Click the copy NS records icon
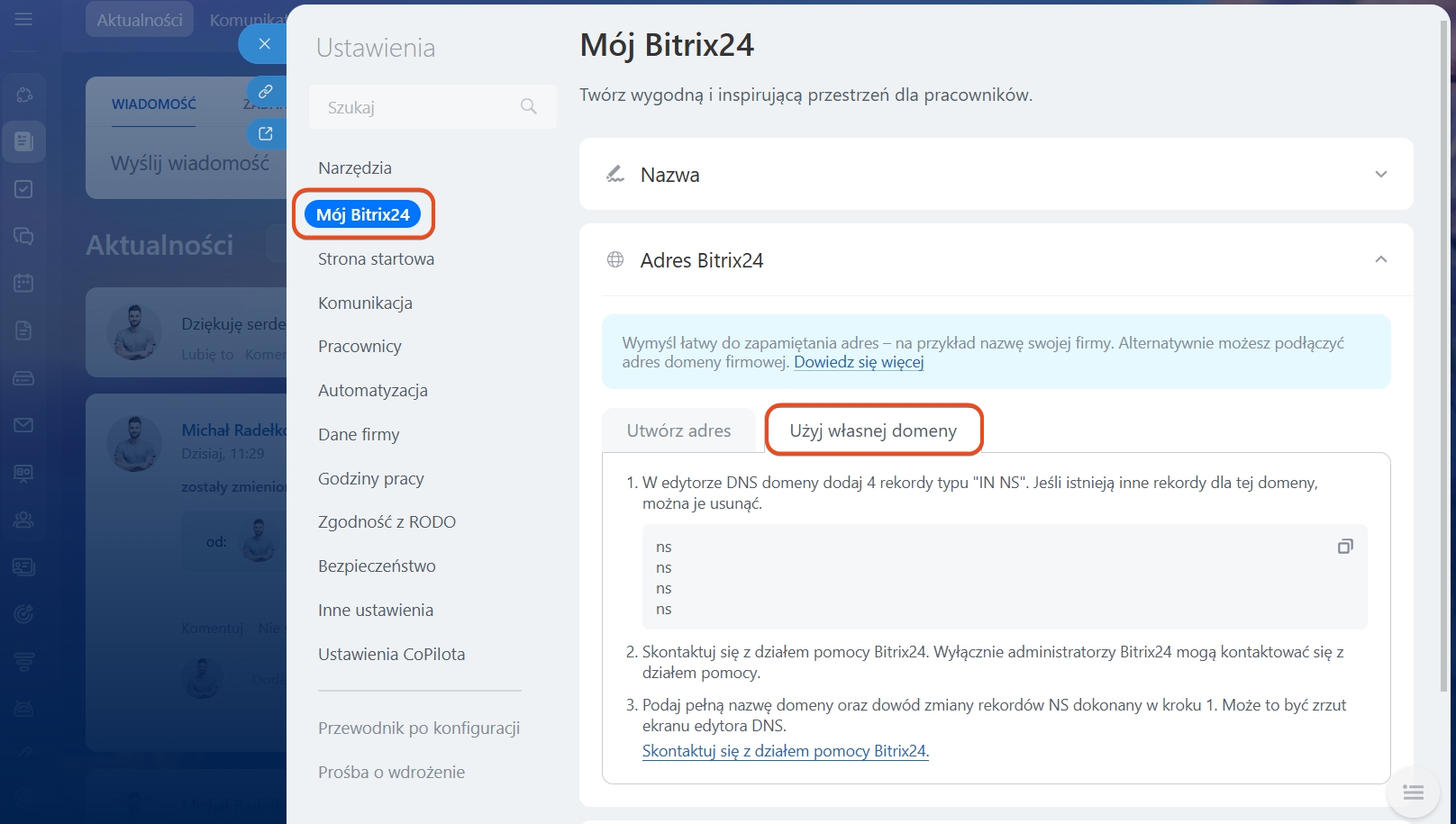1456x824 pixels. click(x=1344, y=547)
